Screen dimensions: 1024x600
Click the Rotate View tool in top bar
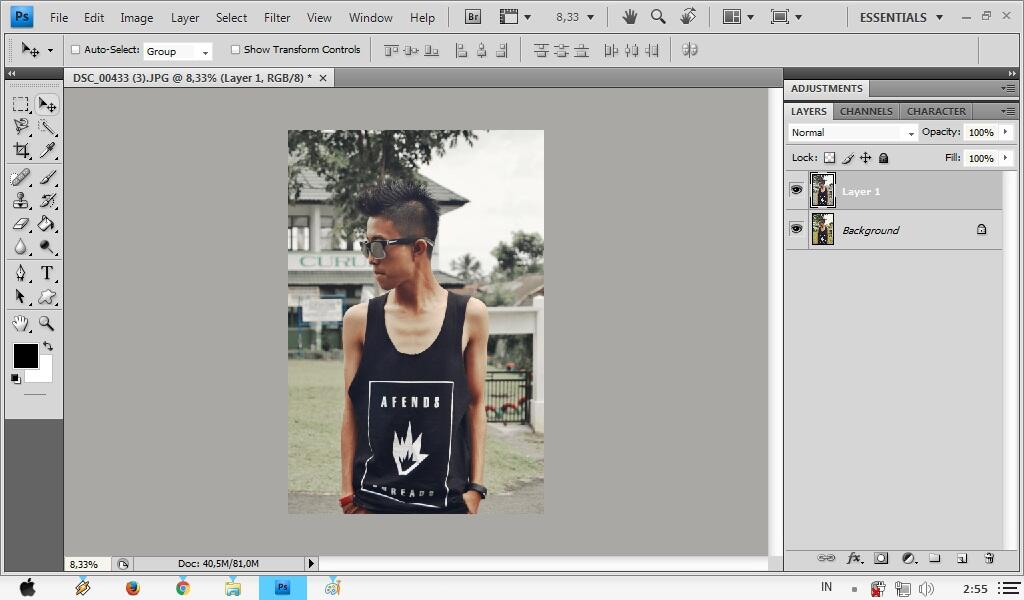coord(688,17)
